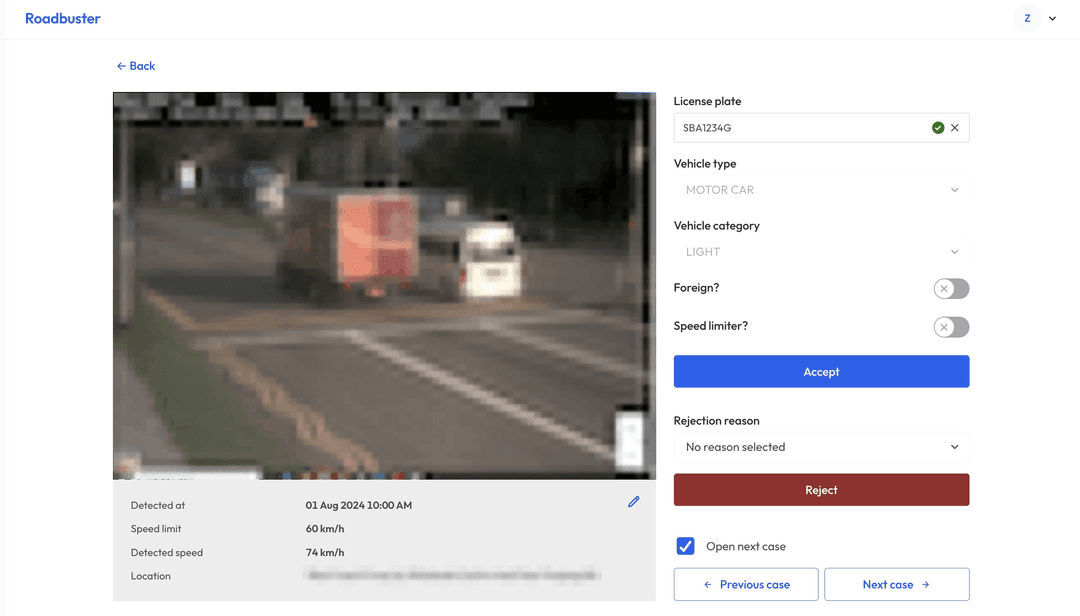Expand the Rejection reason dropdown
The height and width of the screenshot is (616, 1080).
click(820, 447)
